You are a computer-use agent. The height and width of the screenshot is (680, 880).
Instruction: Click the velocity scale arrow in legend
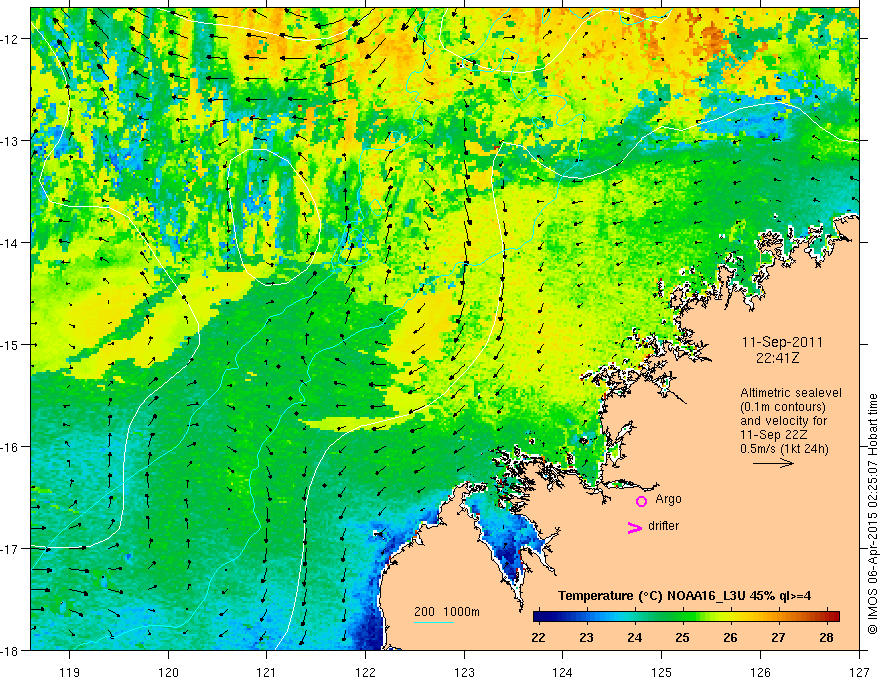[x=773, y=463]
